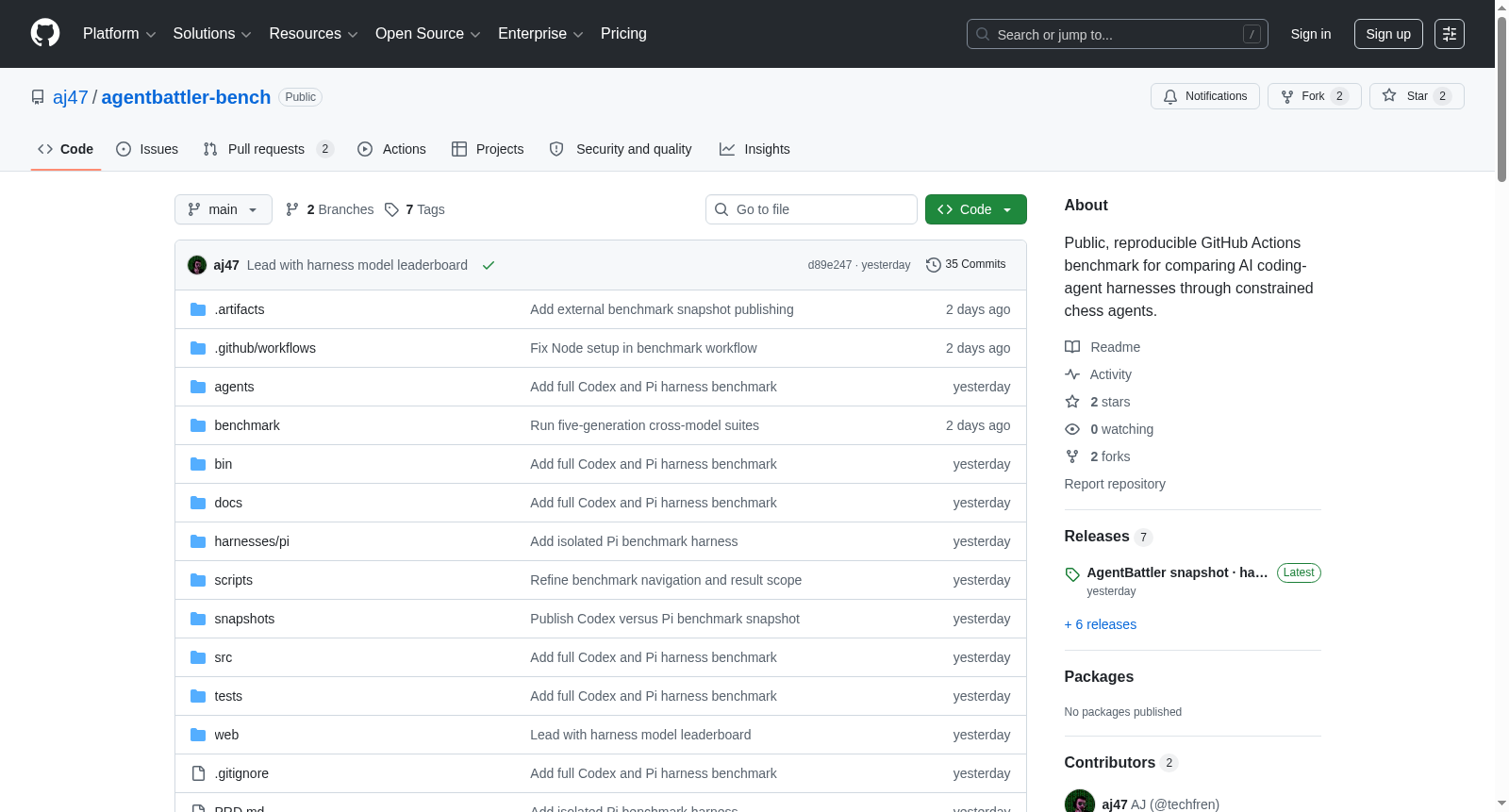This screenshot has height=812, width=1509.
Task: Click the benchmark folder icon
Action: (x=198, y=425)
